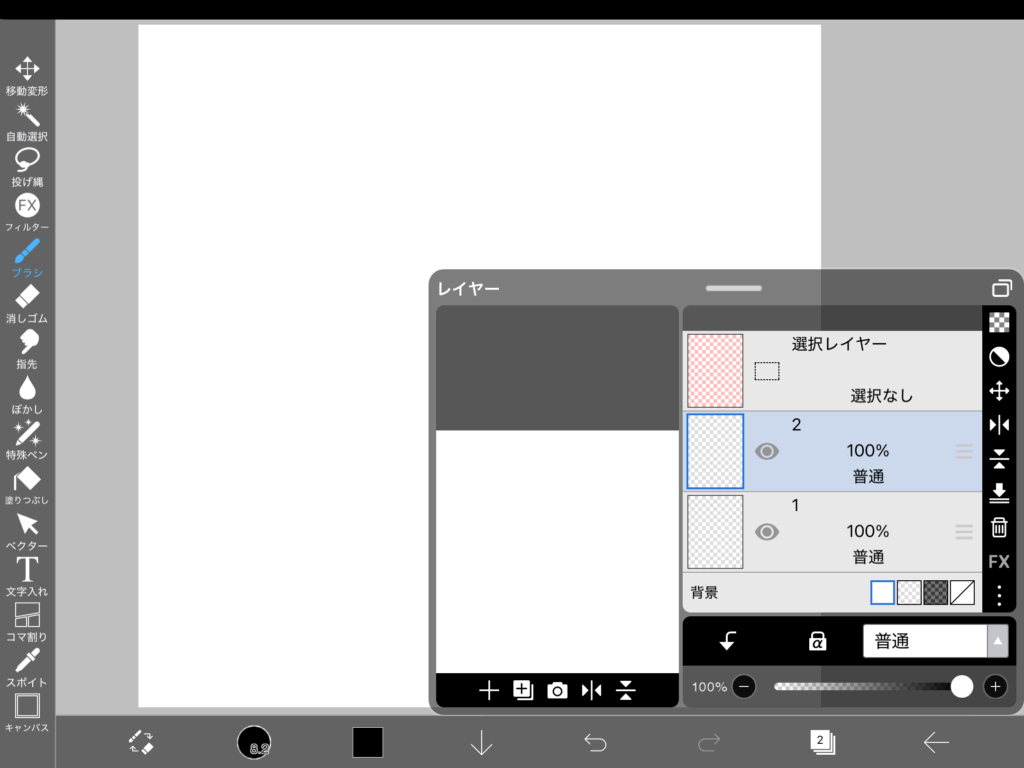Image resolution: width=1024 pixels, height=768 pixels.
Task: Delete layer with trash can icon
Action: pos(999,527)
